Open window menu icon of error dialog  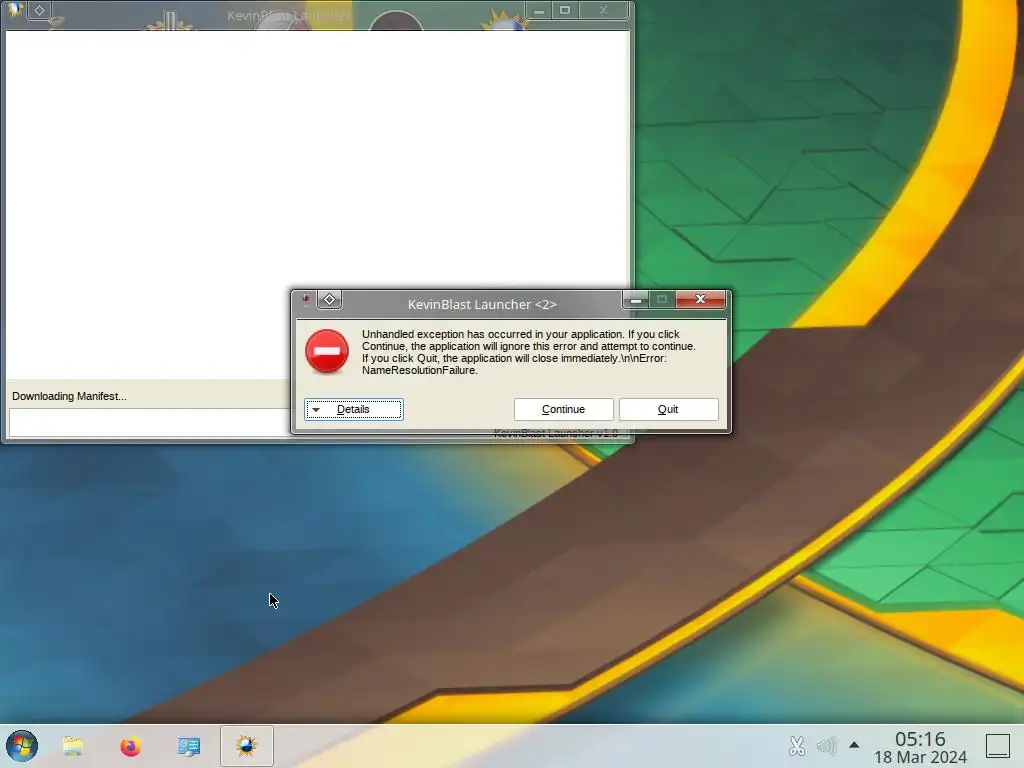click(x=306, y=300)
